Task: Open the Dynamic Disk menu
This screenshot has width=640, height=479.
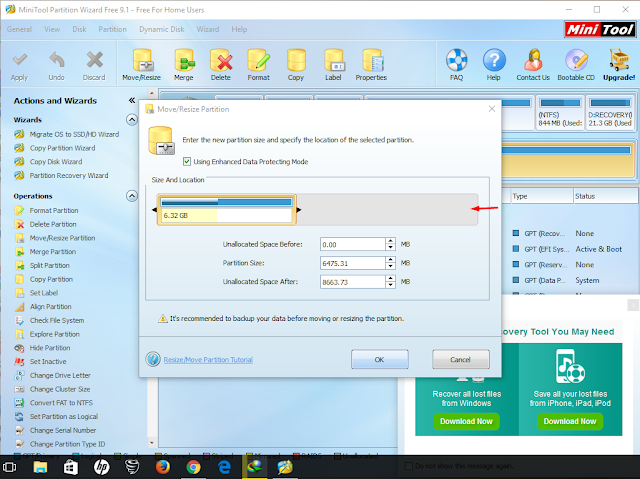Action: pos(162,29)
